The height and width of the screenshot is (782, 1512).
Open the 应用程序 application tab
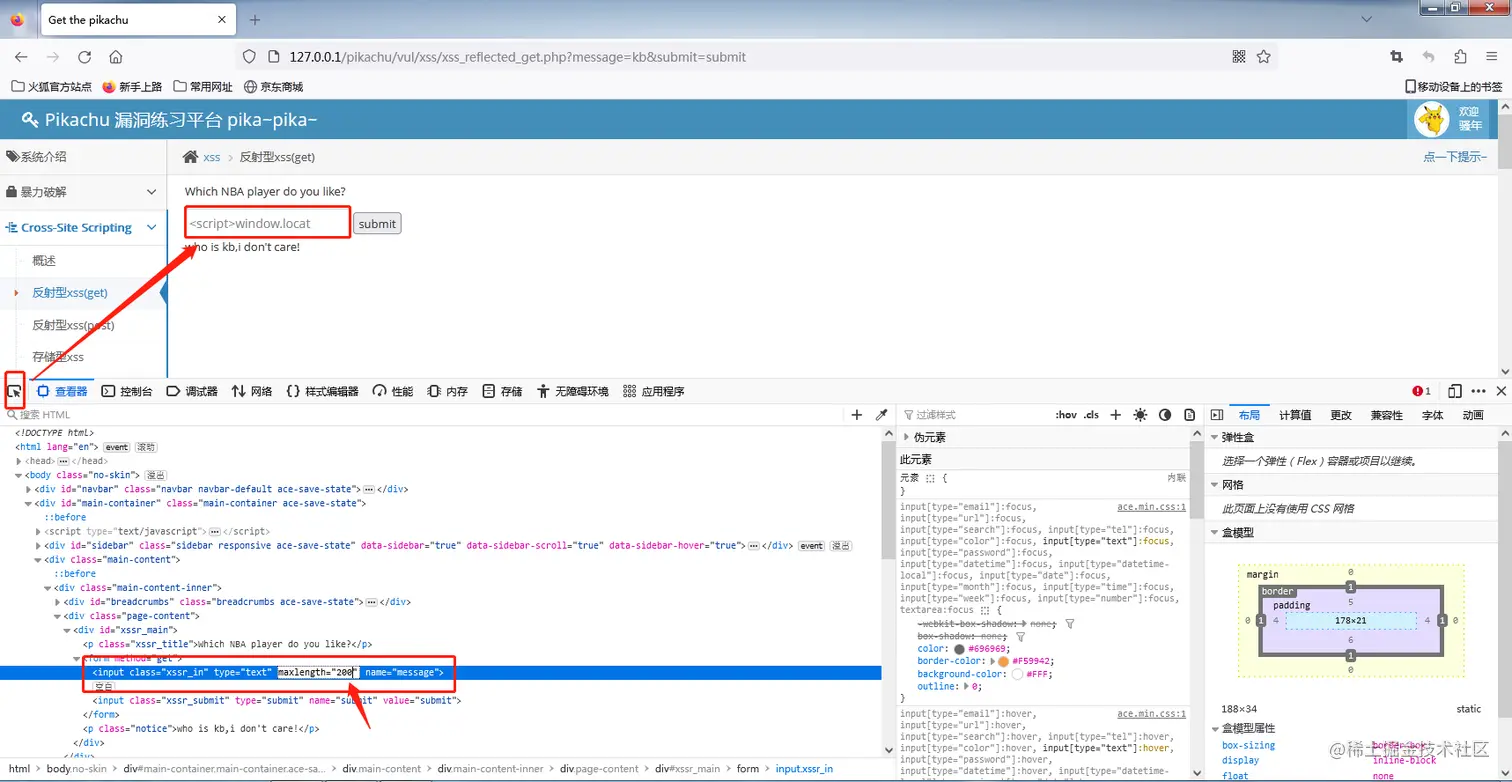click(x=653, y=391)
